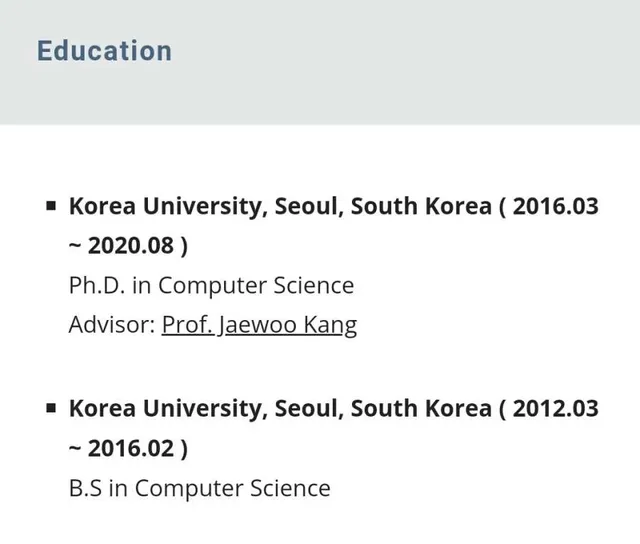Image resolution: width=640 pixels, height=544 pixels.
Task: Click the Education section heading
Action: click(x=104, y=51)
